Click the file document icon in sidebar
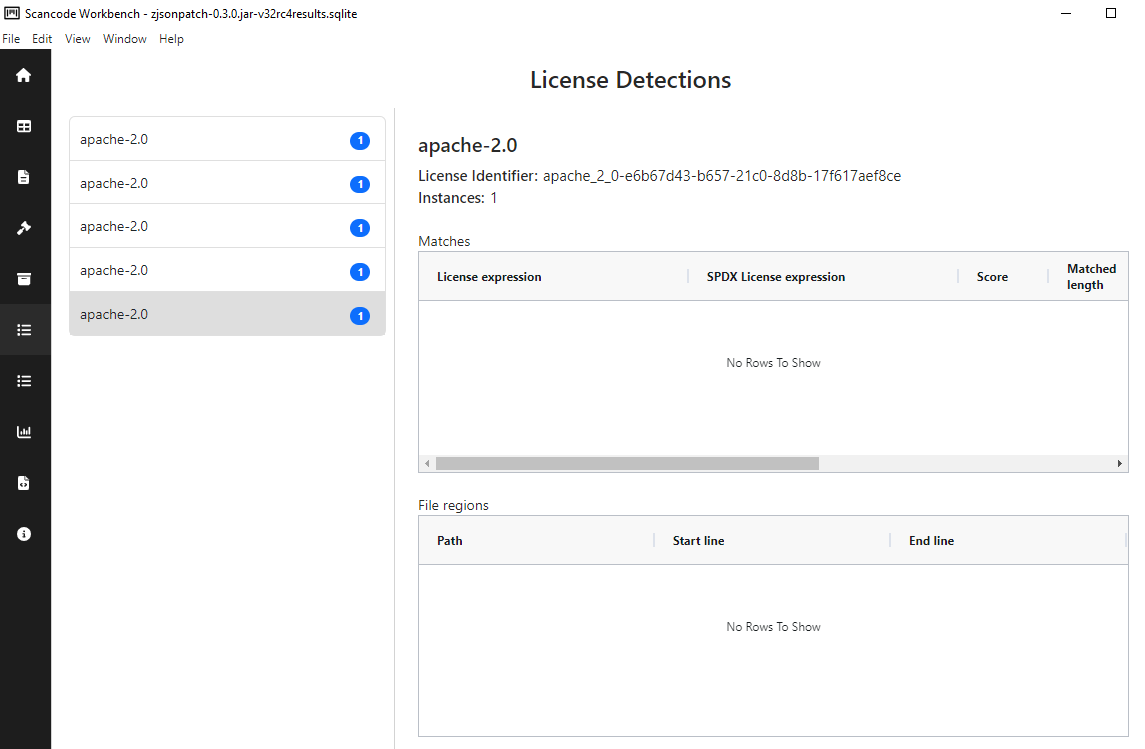Viewport: 1145px width, 749px height. click(24, 177)
